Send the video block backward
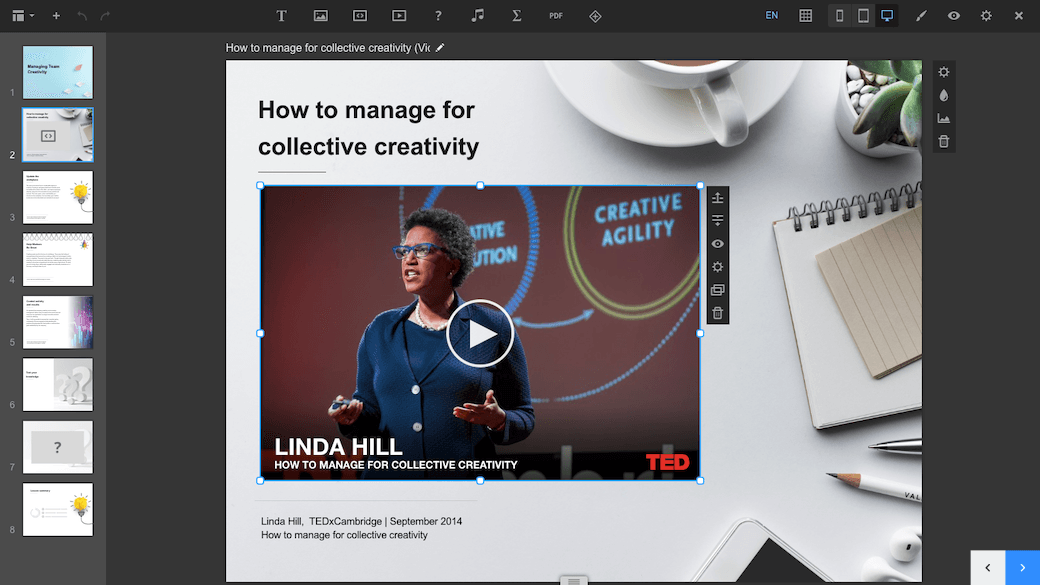Image resolution: width=1040 pixels, height=585 pixels. (718, 220)
